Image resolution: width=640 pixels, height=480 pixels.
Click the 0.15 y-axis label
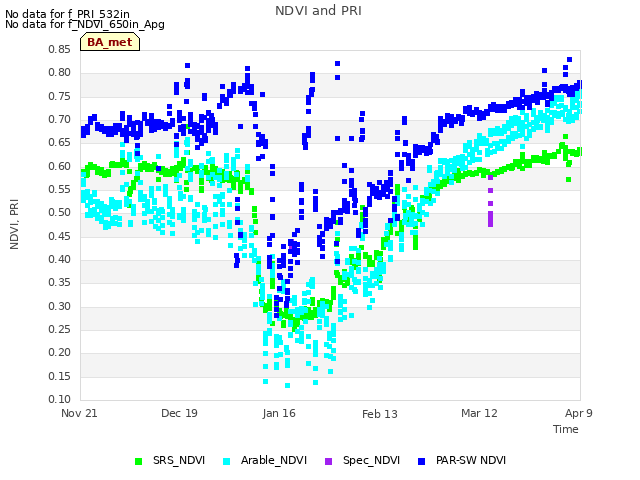pyautogui.click(x=60, y=376)
